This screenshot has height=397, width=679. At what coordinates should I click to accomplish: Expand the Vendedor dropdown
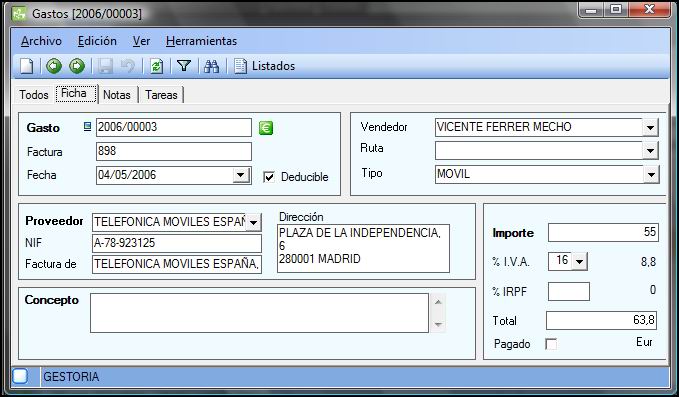tap(650, 127)
